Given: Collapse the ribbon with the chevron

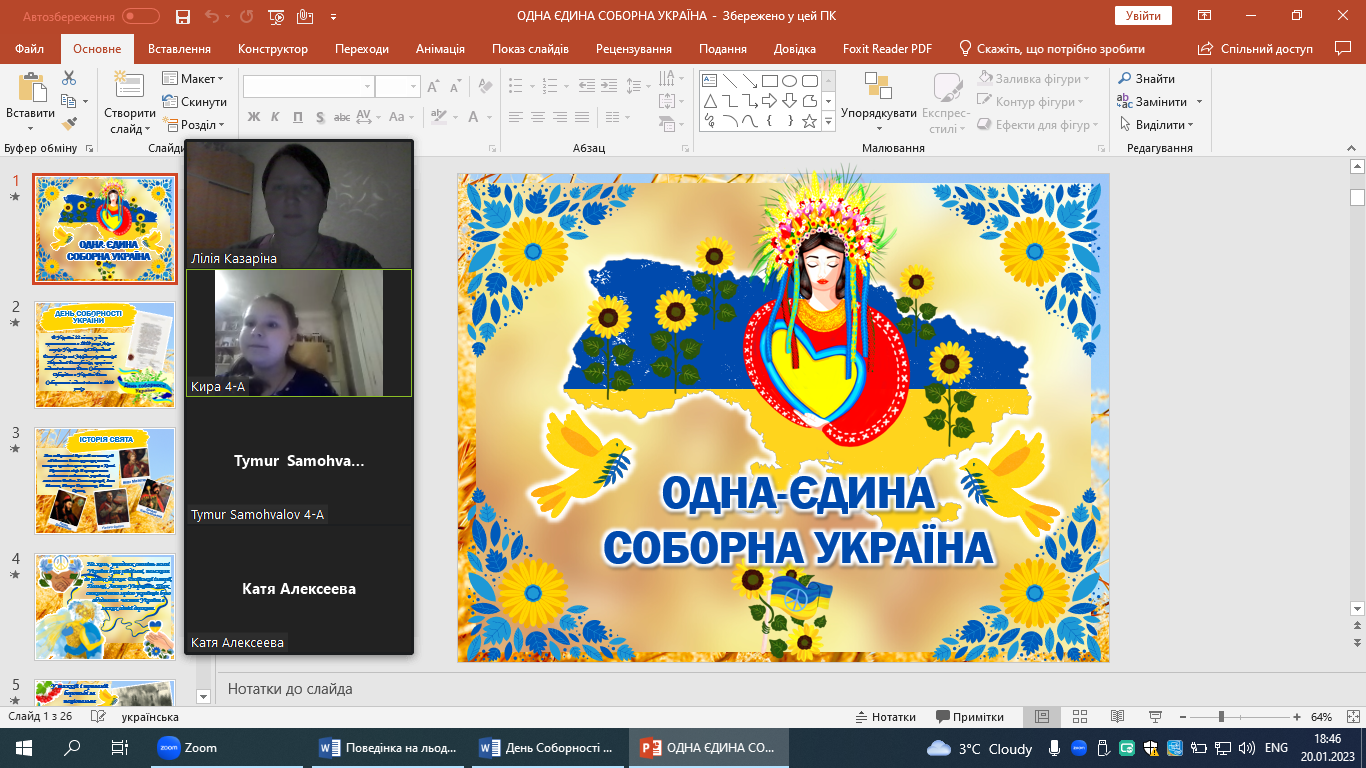Looking at the screenshot, I should coord(1350,147).
